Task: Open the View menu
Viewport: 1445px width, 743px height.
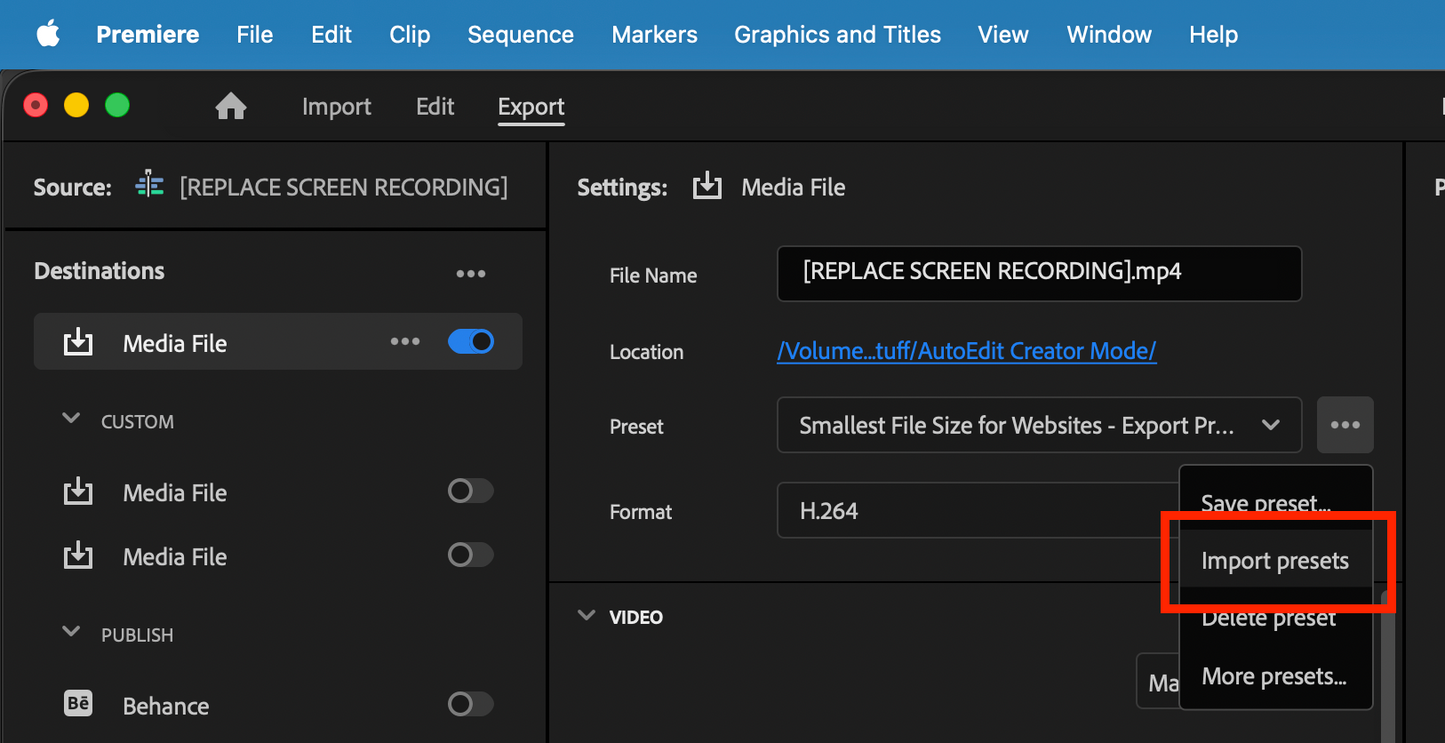Action: [x=1003, y=34]
